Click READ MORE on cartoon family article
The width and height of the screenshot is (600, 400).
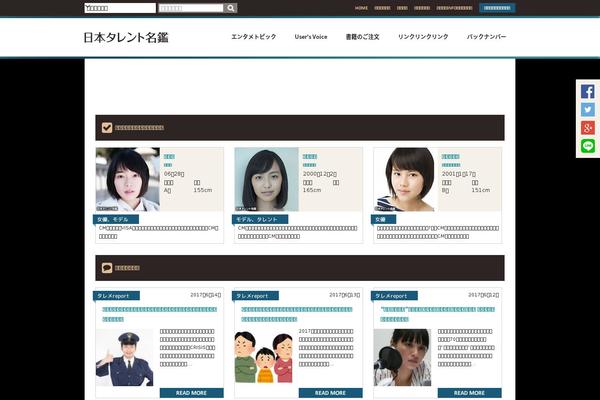(331, 393)
